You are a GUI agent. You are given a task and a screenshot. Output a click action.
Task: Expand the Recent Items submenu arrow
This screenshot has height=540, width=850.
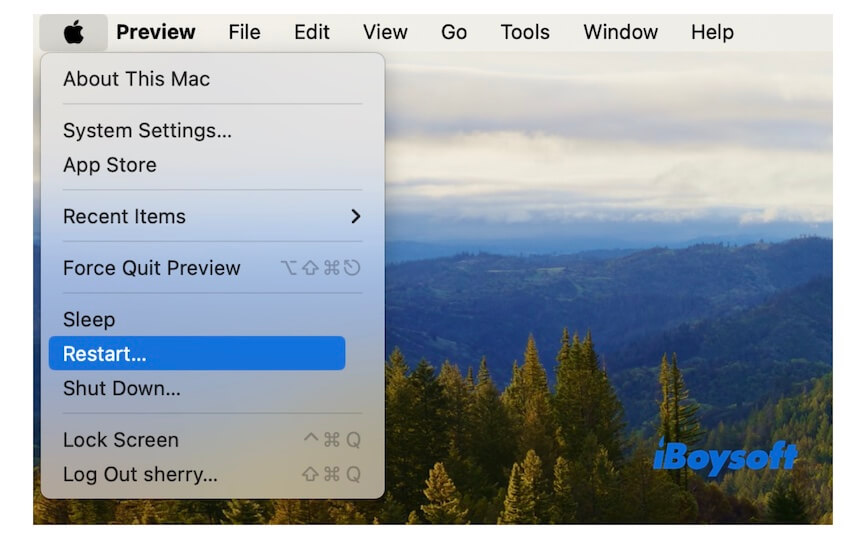(355, 217)
